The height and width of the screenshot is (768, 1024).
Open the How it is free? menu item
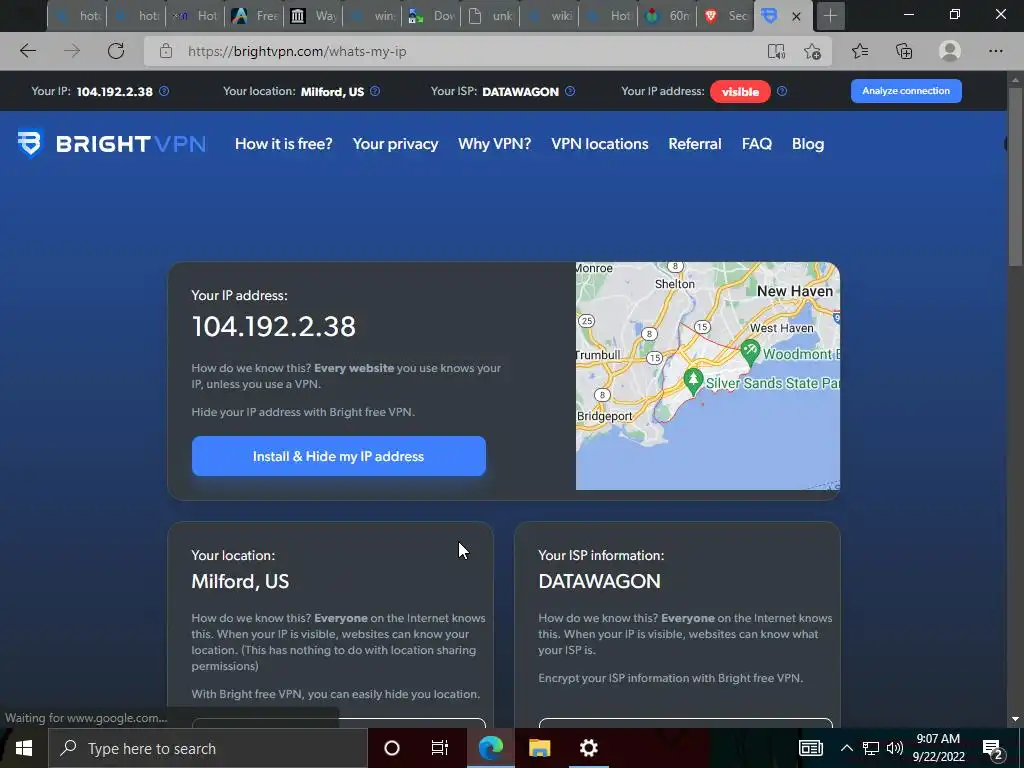pos(283,144)
